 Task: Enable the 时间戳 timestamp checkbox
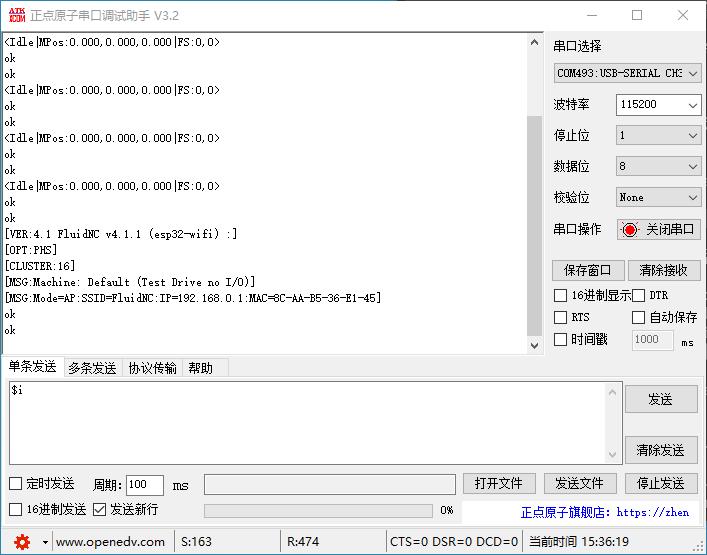(x=560, y=339)
